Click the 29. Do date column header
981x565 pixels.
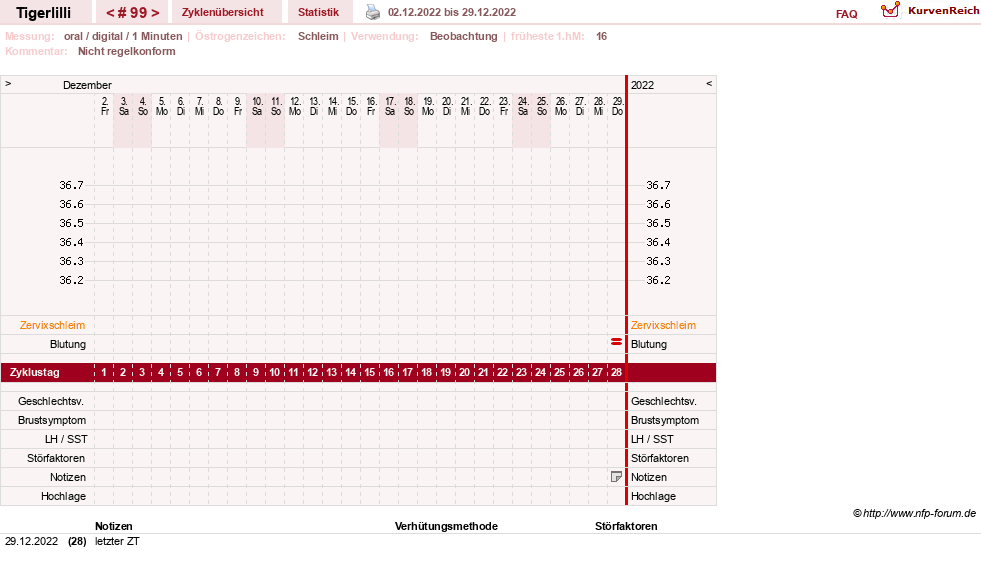point(618,106)
